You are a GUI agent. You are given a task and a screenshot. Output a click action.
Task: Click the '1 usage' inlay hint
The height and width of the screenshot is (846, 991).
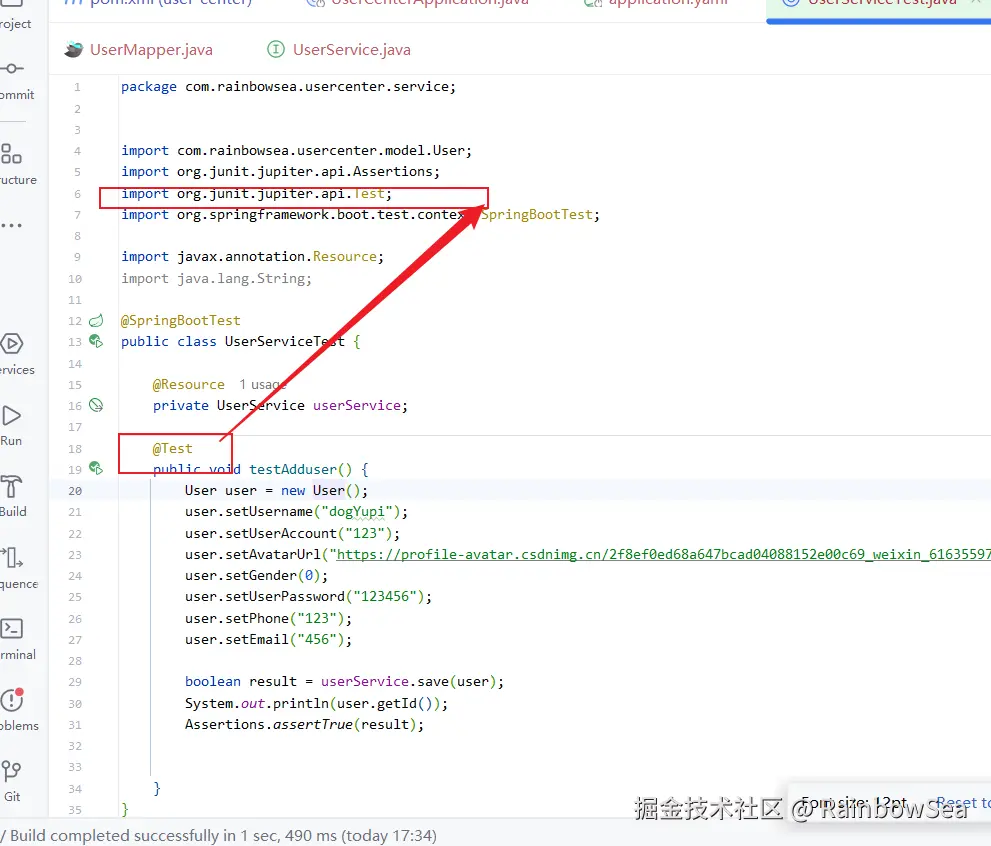click(262, 384)
